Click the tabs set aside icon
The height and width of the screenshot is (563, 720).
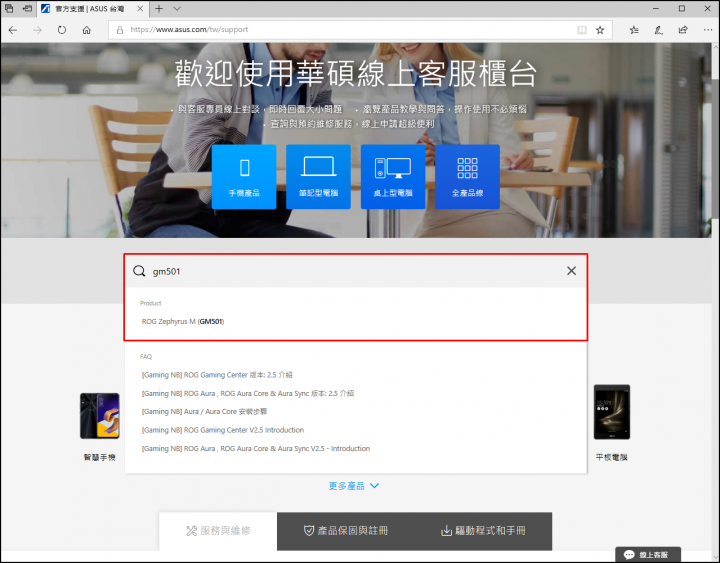[x=9, y=8]
